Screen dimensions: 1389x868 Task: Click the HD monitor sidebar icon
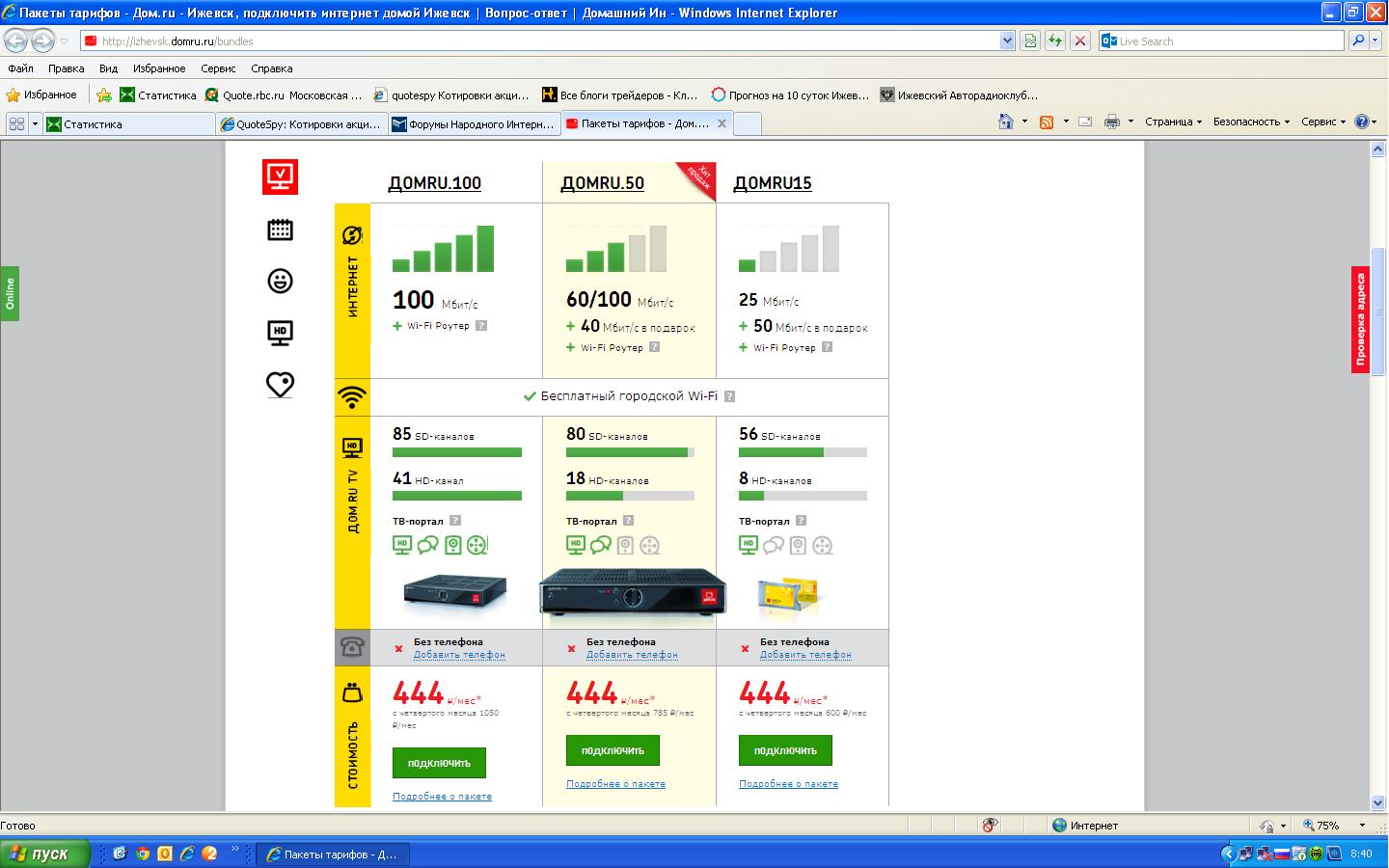point(280,333)
